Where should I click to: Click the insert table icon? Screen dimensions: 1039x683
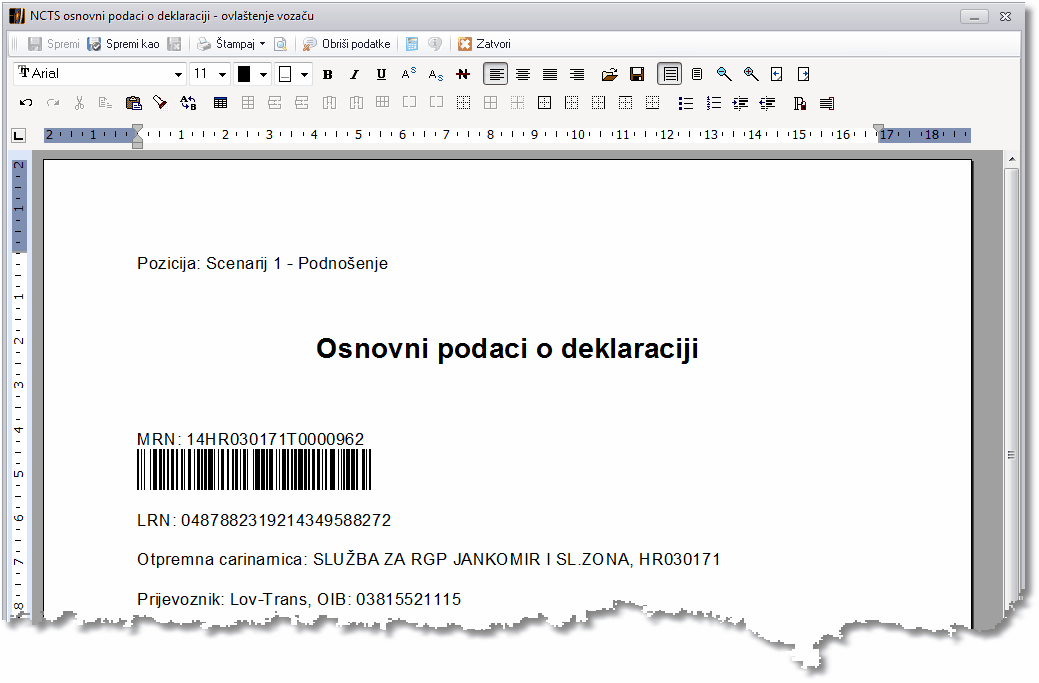(x=221, y=103)
